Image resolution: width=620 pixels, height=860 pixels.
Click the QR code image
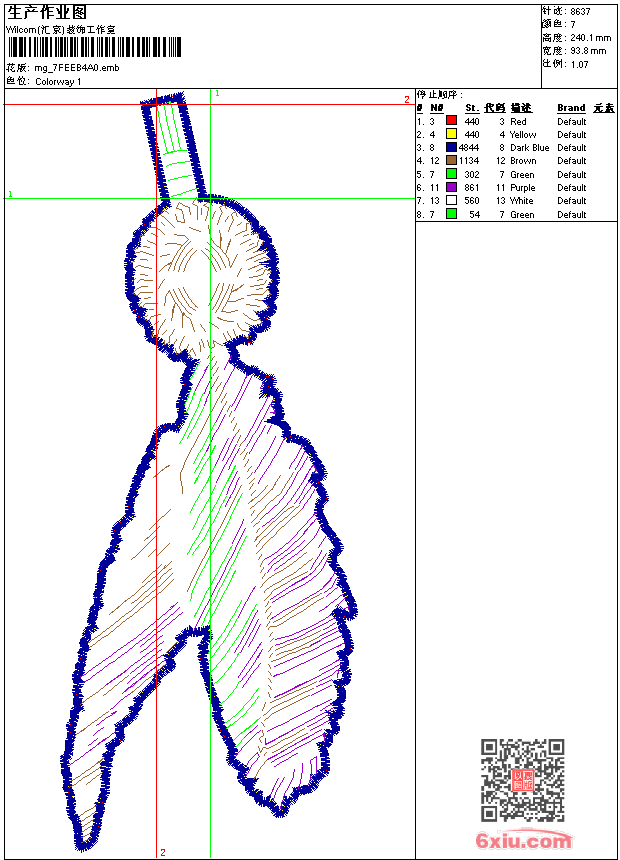click(522, 780)
